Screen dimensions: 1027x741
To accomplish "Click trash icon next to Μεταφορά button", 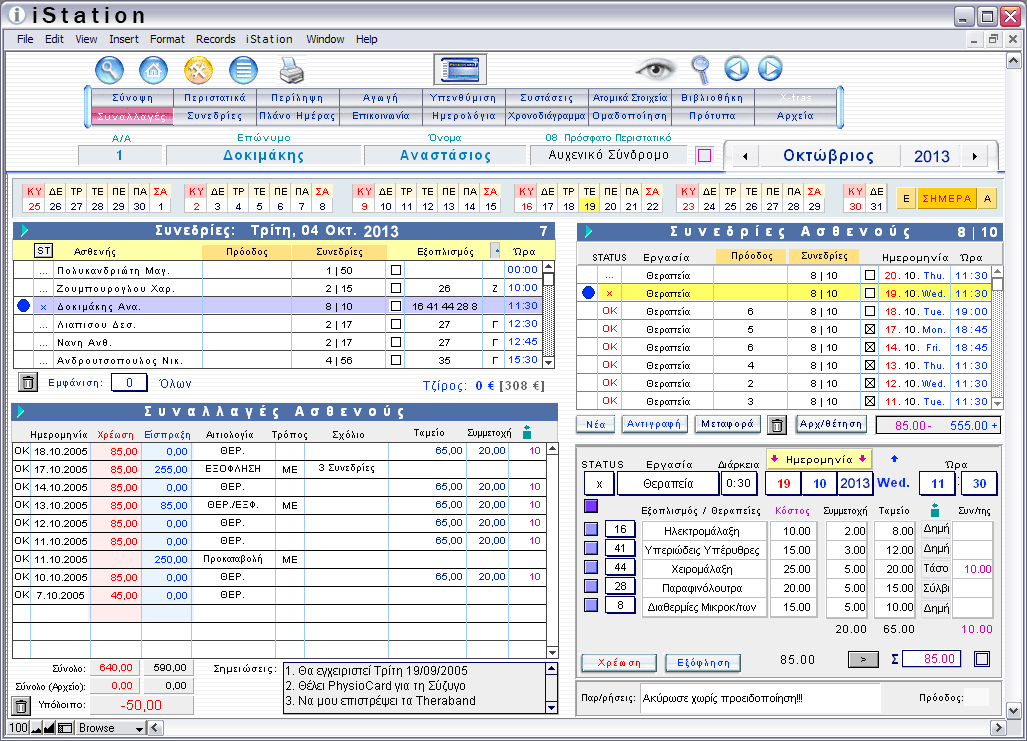I will point(777,425).
